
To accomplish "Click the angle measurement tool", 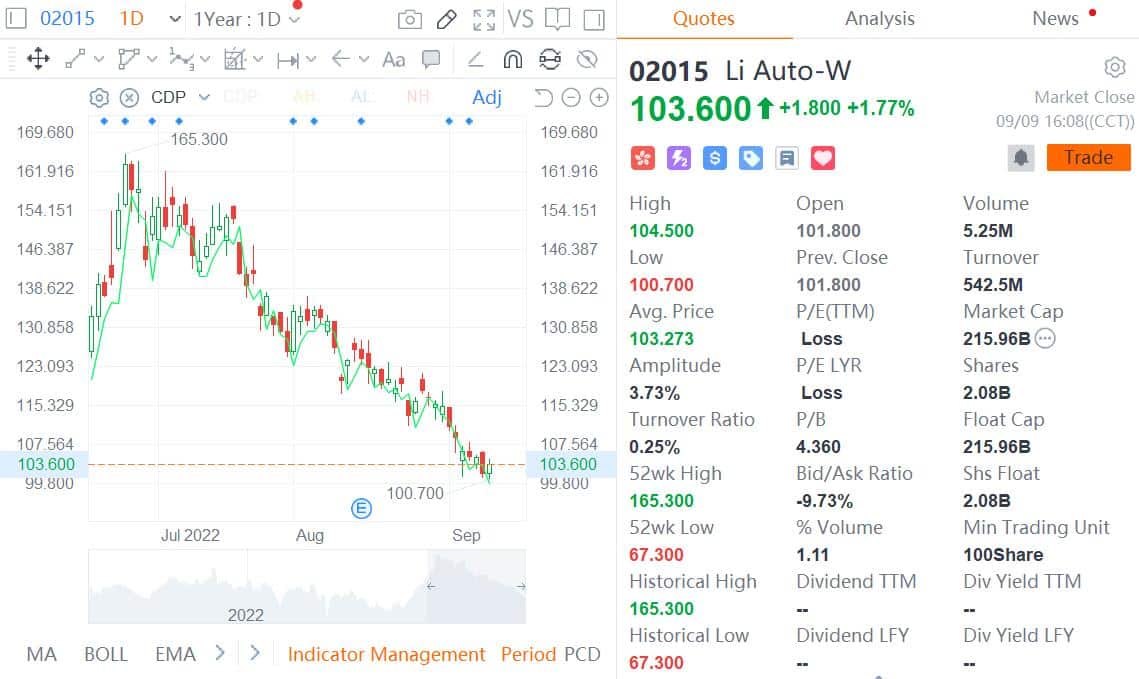I will pyautogui.click(x=475, y=60).
